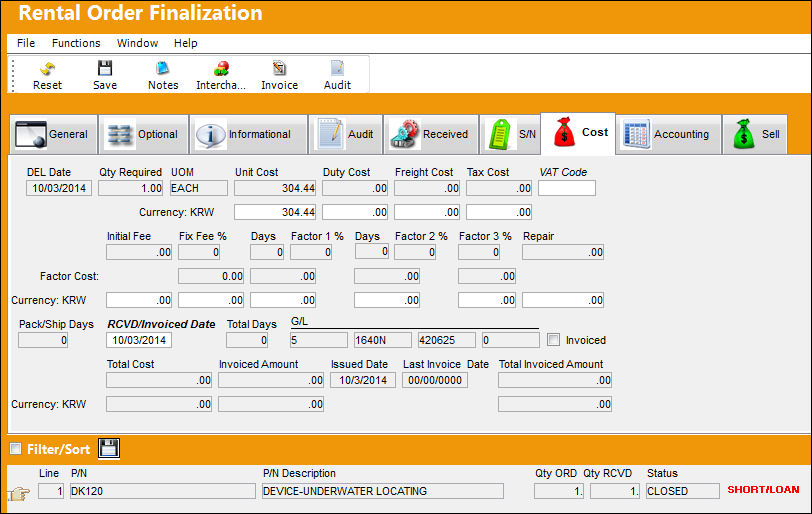Open the Help menu
The width and height of the screenshot is (812, 514).
185,43
